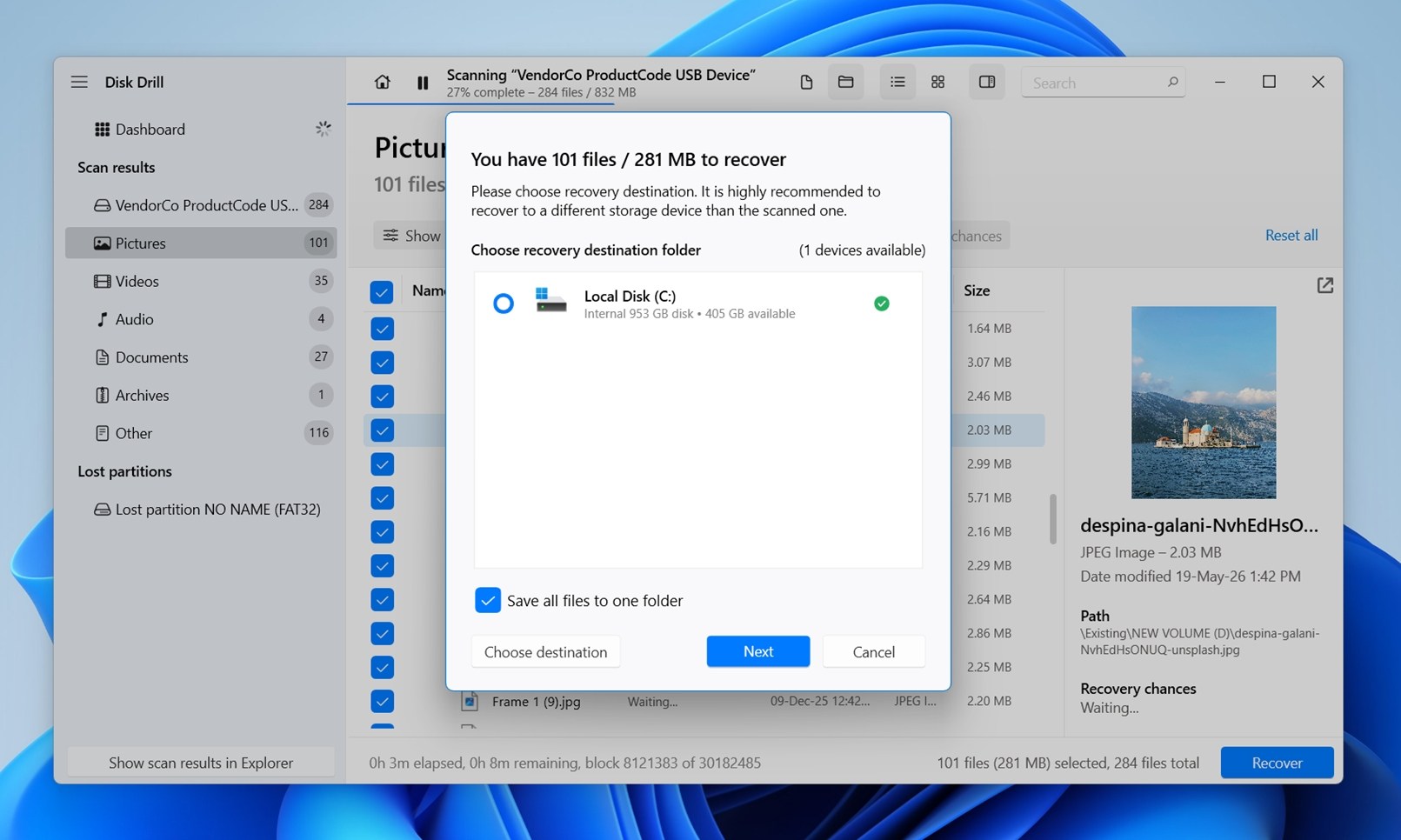Switch to the folder view icon
The height and width of the screenshot is (840, 1401).
(x=845, y=82)
